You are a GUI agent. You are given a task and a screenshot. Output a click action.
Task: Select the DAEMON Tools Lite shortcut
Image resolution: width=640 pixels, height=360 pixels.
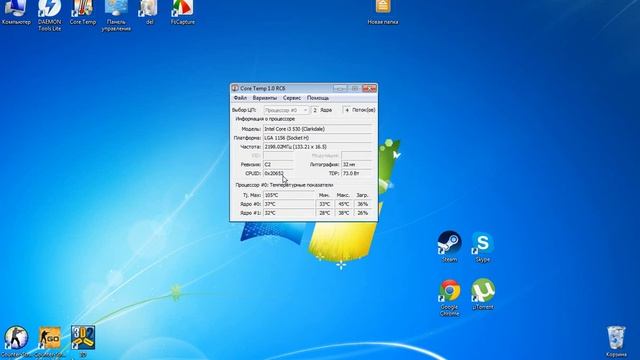tap(49, 15)
